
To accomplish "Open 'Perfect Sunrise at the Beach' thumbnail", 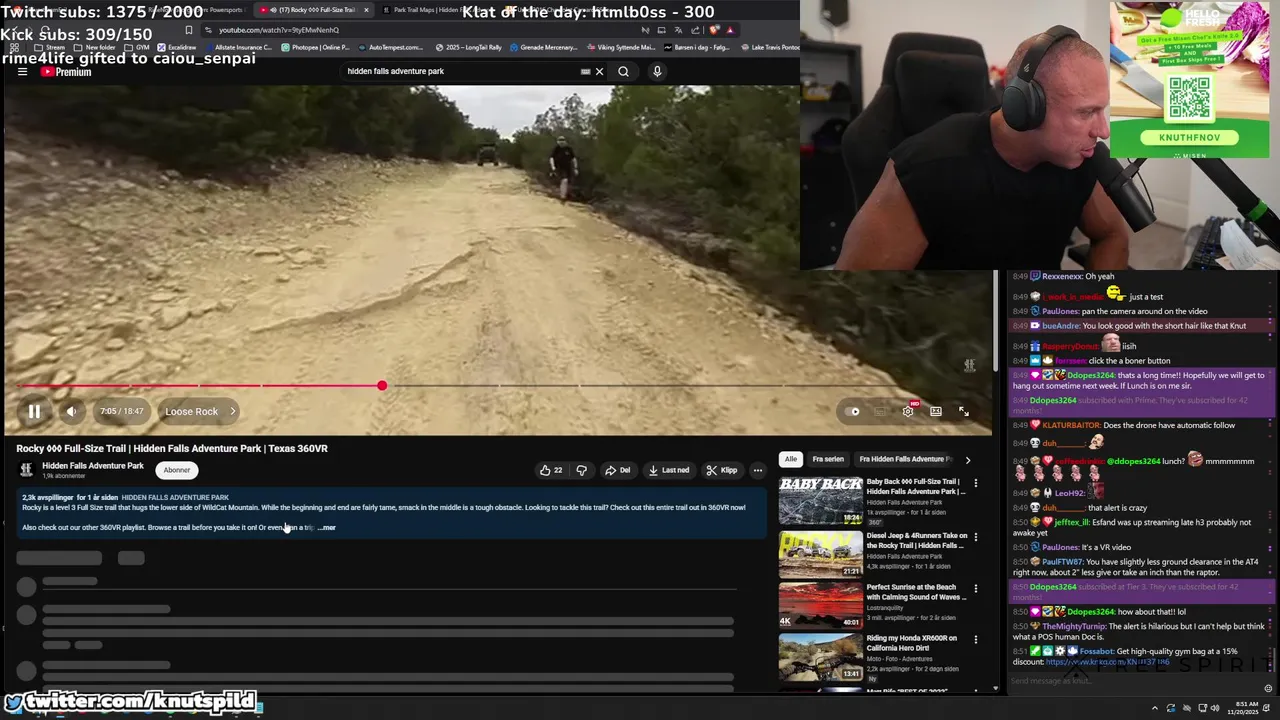I will (x=820, y=604).
